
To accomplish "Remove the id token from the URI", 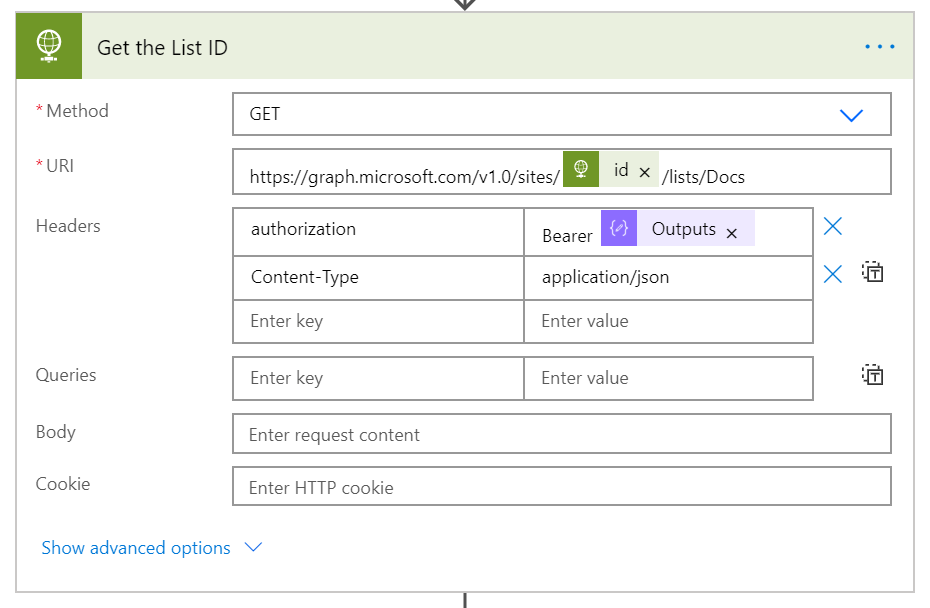I will (645, 173).
